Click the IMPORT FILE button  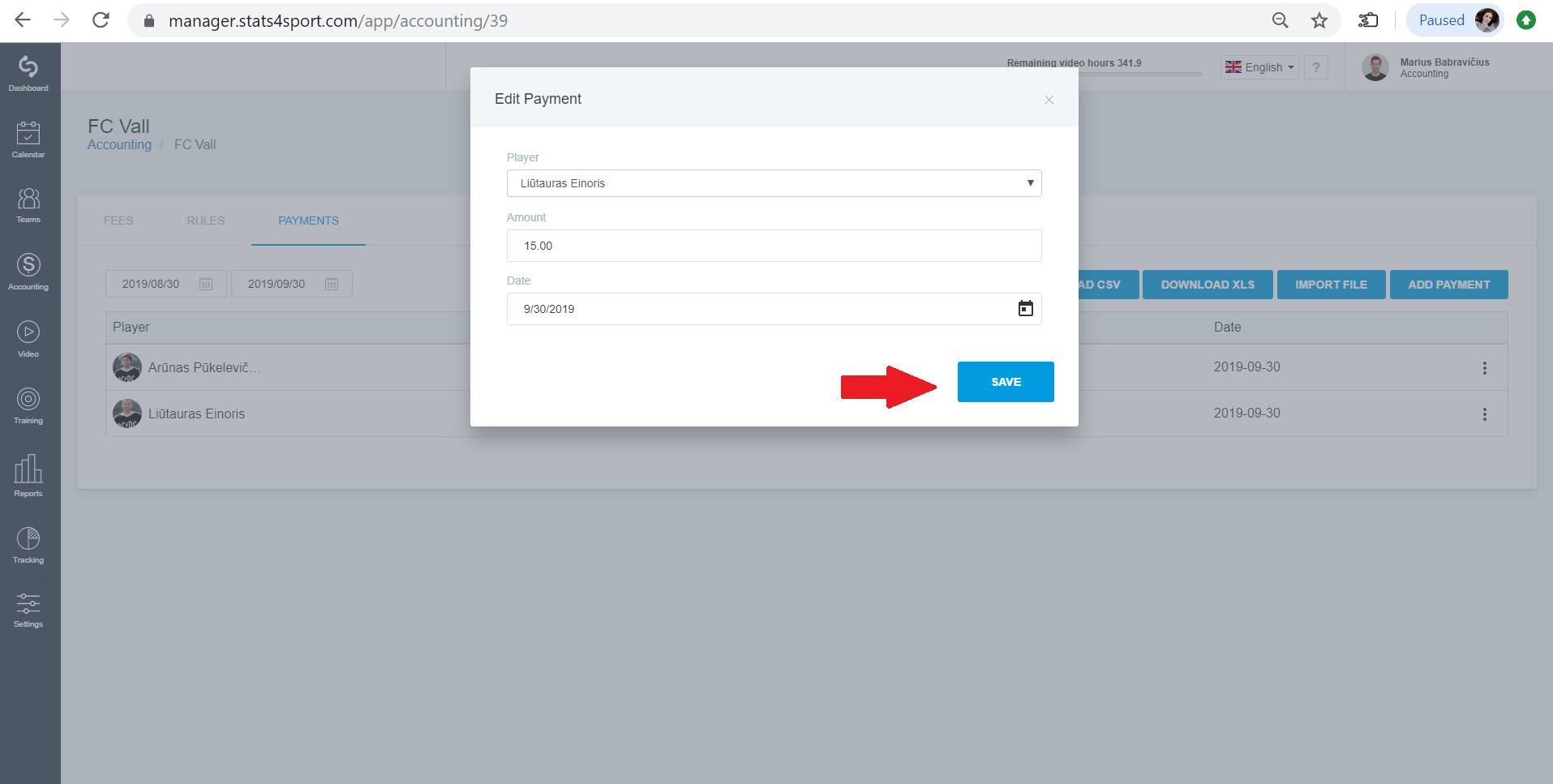(1331, 285)
